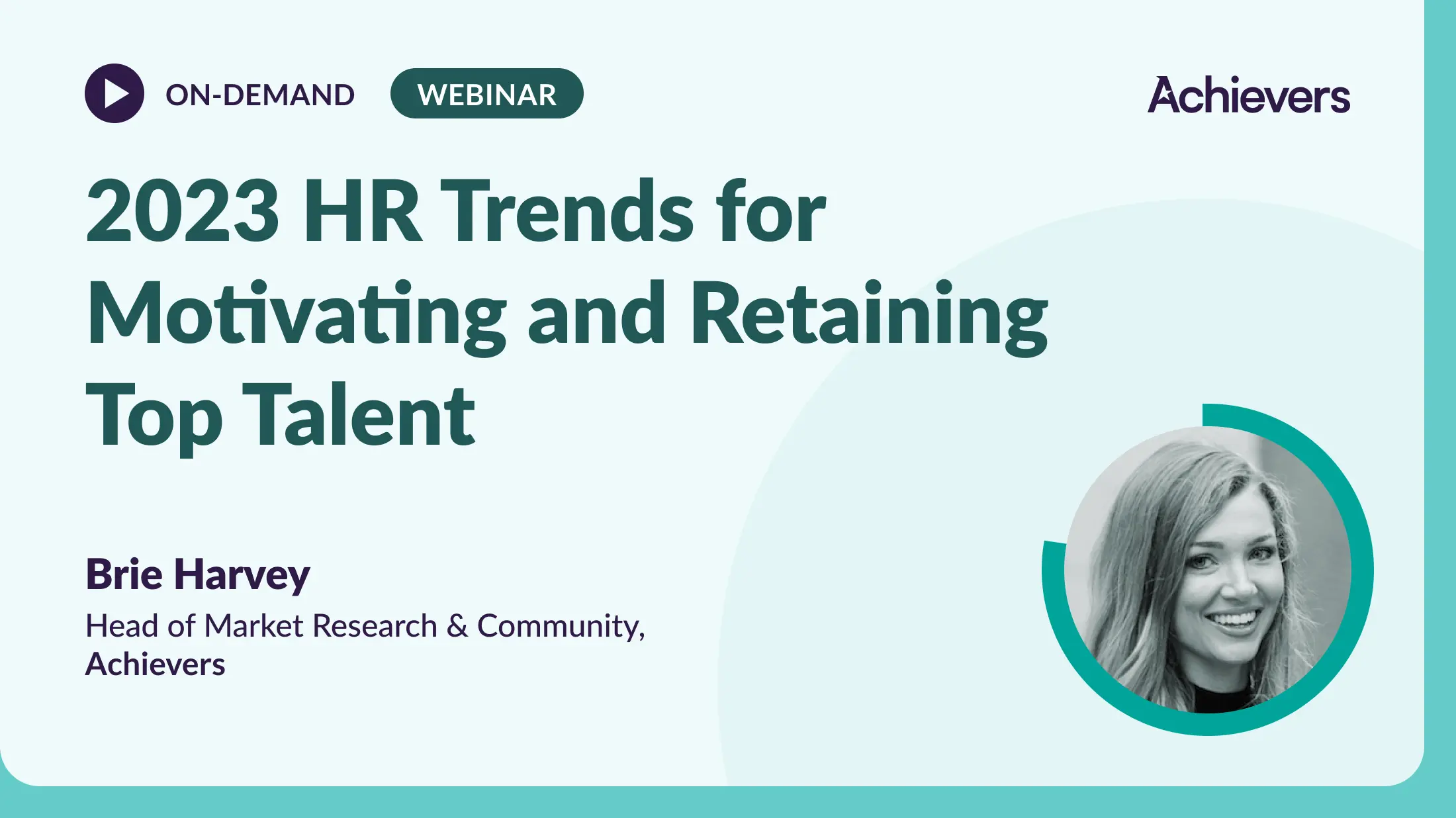Click the Achievers logo
The height and width of the screenshot is (818, 1456).
pyautogui.click(x=1249, y=95)
